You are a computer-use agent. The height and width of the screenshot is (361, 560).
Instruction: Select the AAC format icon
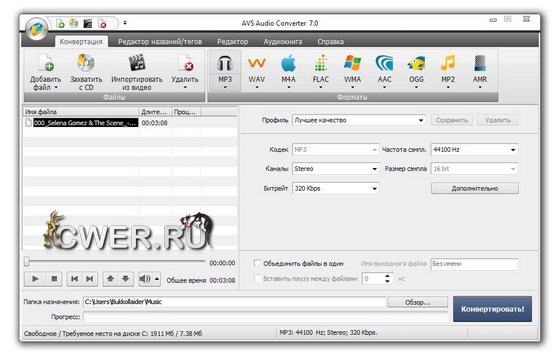384,64
